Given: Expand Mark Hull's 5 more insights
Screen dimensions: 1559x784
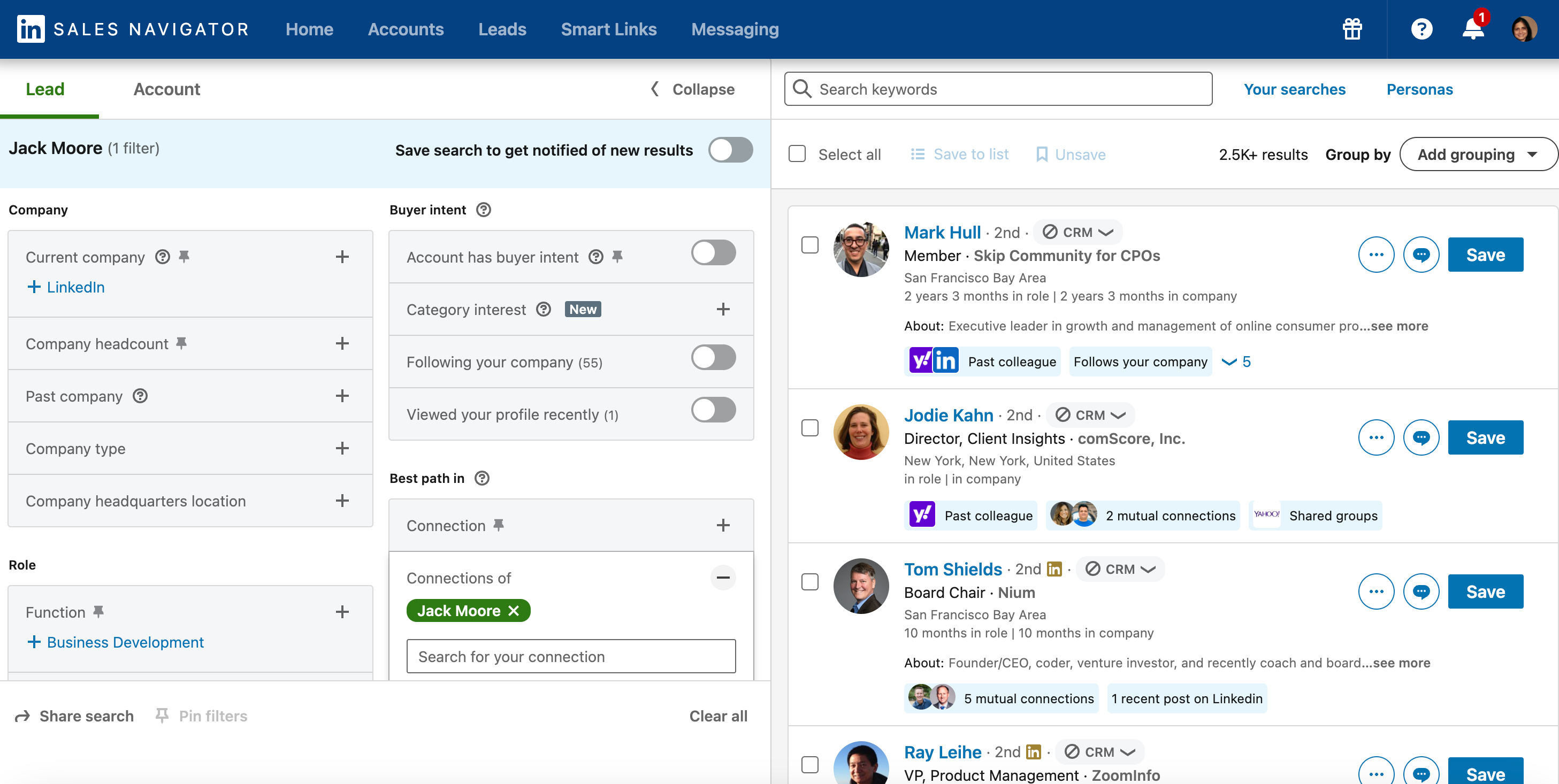Looking at the screenshot, I should coord(1236,362).
